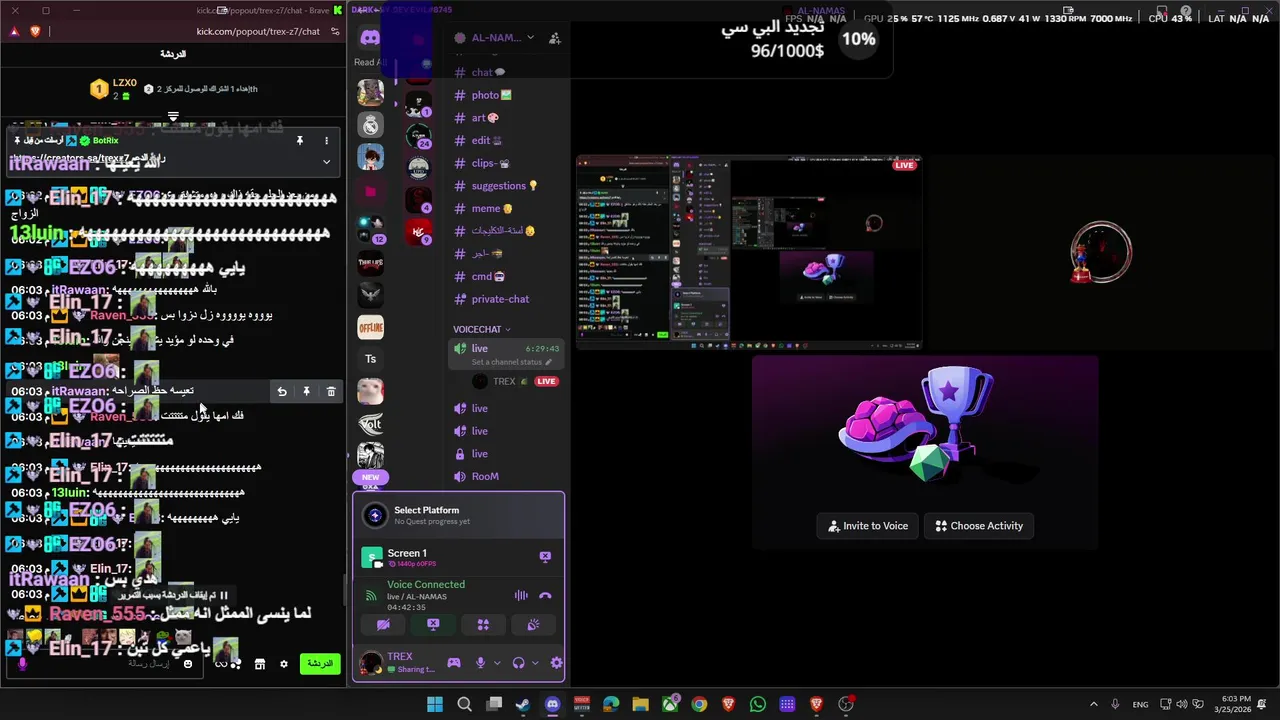Open the Brave Shields lion icon

35,31
